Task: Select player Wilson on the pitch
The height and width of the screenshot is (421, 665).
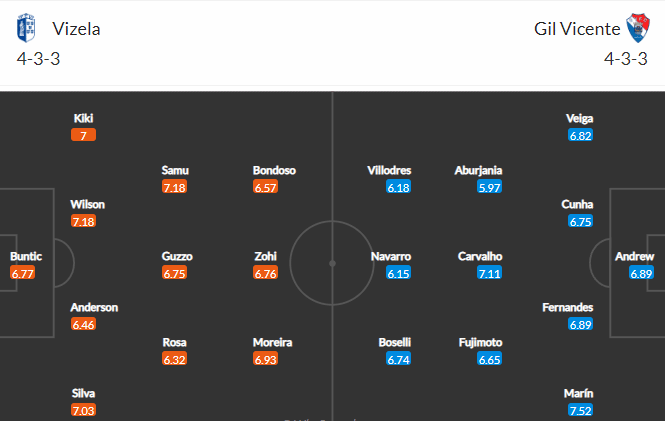Action: [87, 204]
